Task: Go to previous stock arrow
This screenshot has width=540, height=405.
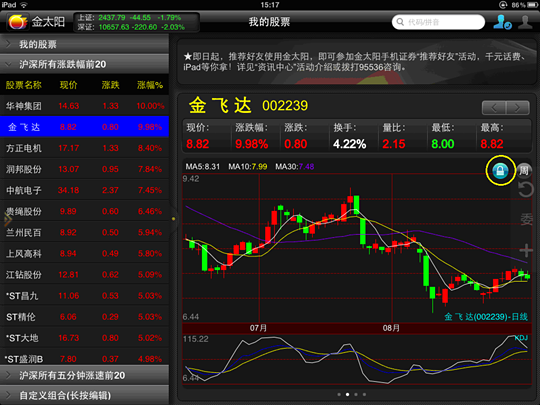Action: coord(494,108)
